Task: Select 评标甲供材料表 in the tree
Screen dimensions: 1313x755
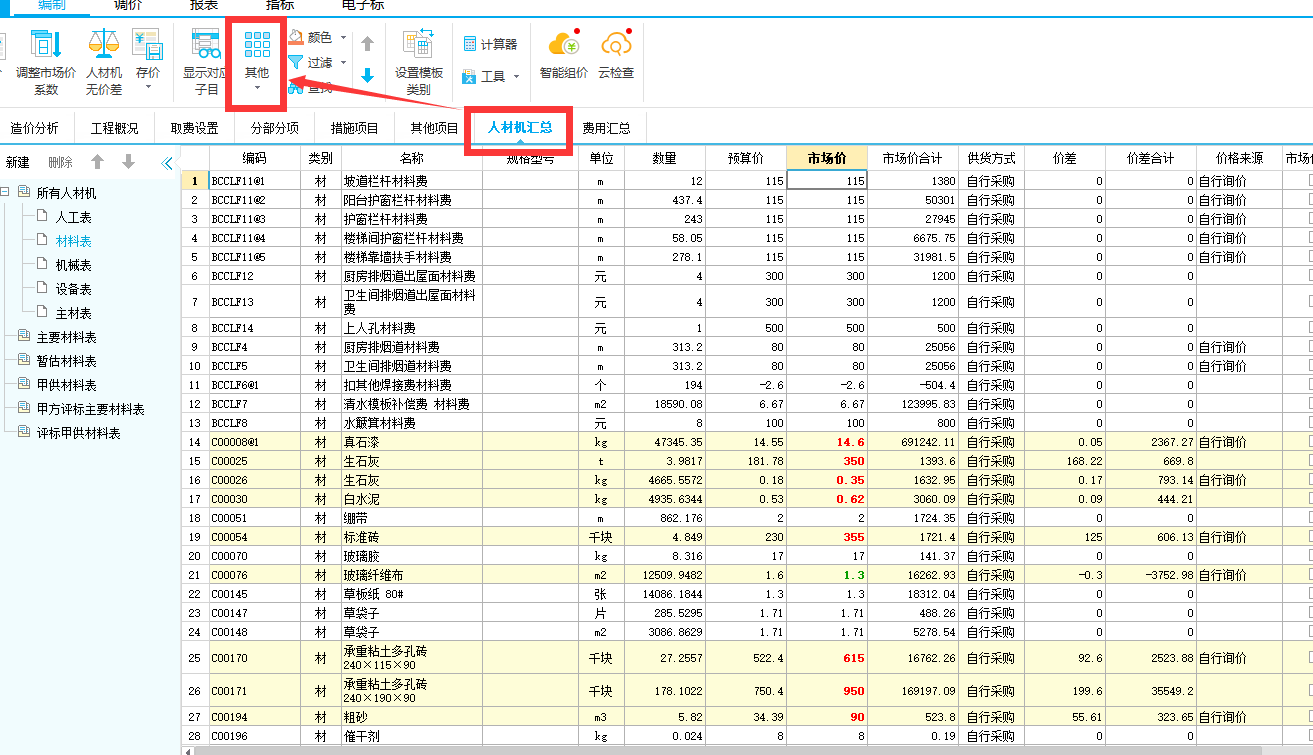Action: pyautogui.click(x=79, y=433)
